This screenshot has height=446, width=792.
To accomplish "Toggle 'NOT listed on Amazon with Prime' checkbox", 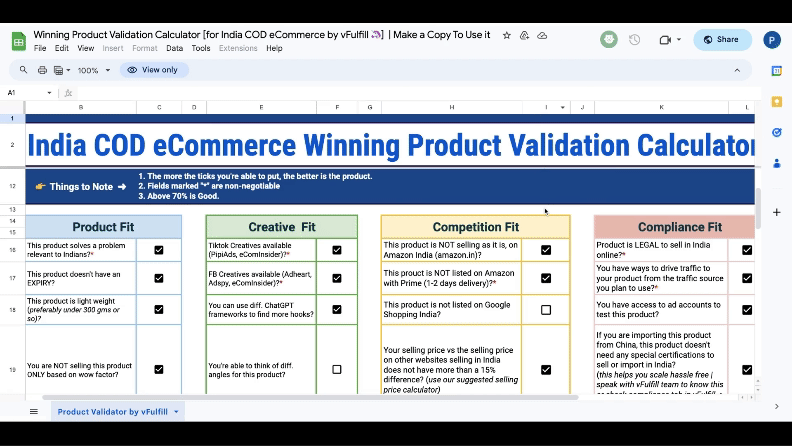I will coord(546,278).
